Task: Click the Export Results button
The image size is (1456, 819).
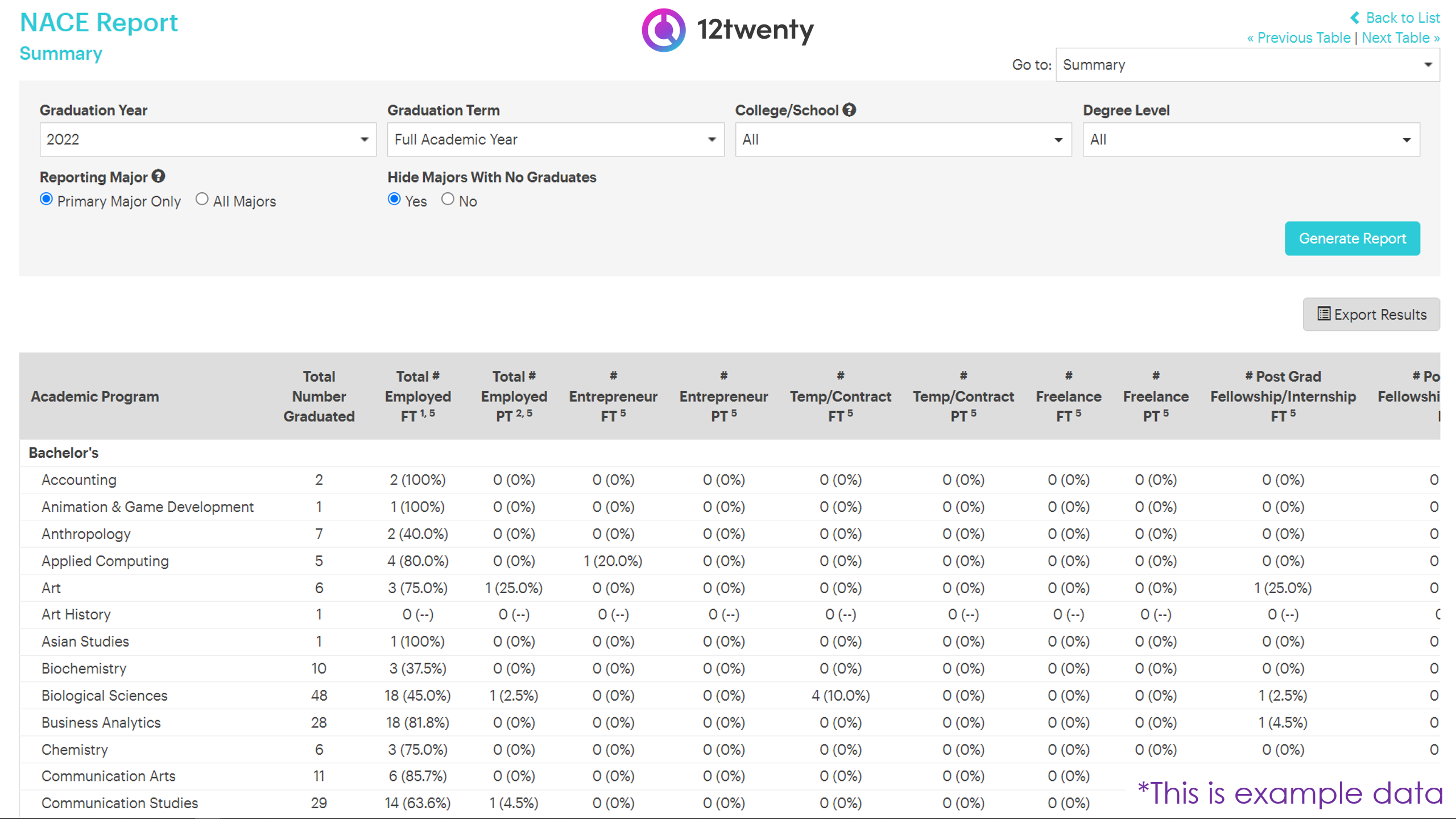Action: click(1371, 314)
